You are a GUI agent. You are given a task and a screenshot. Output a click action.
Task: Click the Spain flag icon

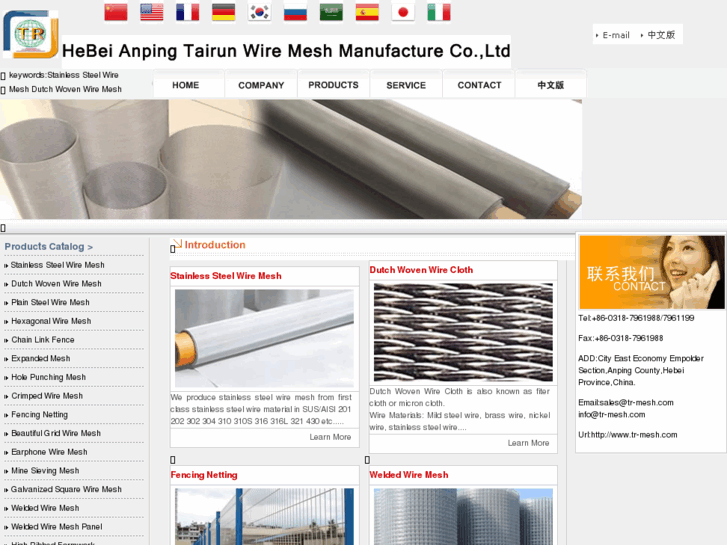pyautogui.click(x=367, y=12)
